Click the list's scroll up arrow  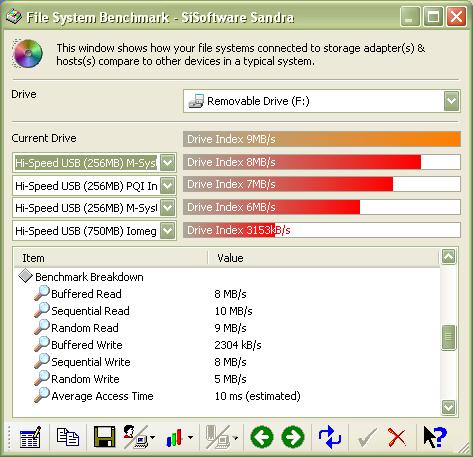pos(449,256)
